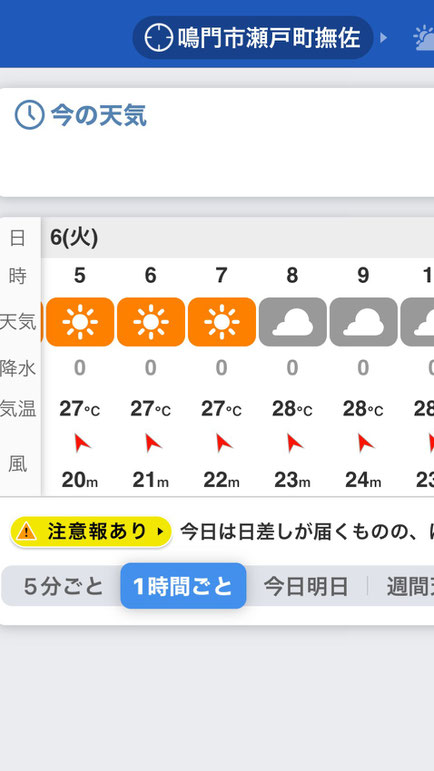The width and height of the screenshot is (434, 771).
Task: Select the sunny icon for 6 o'clock
Action: [x=151, y=322]
